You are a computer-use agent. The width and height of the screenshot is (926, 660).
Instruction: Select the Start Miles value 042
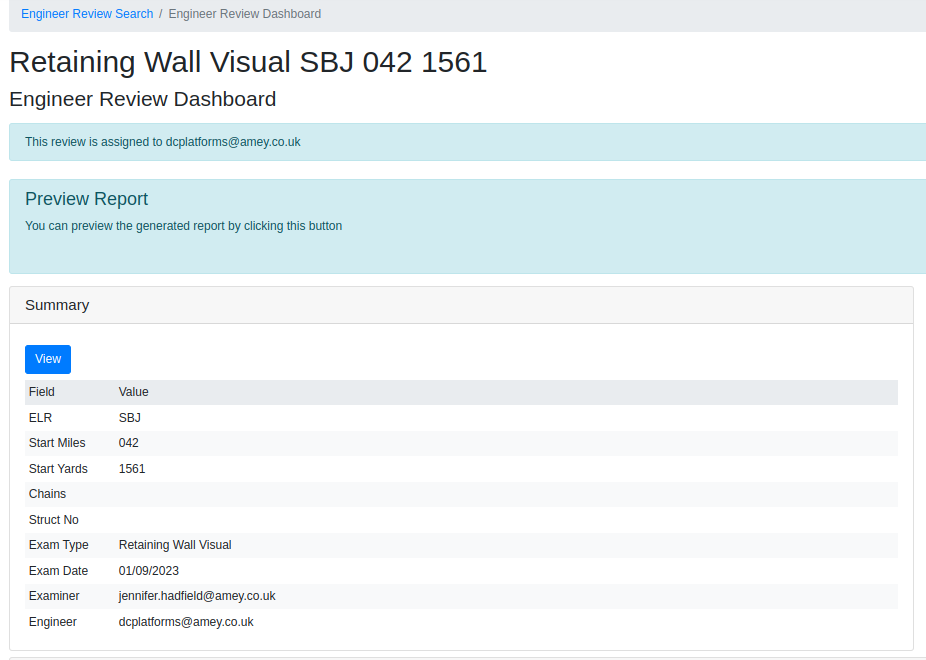pyautogui.click(x=129, y=443)
